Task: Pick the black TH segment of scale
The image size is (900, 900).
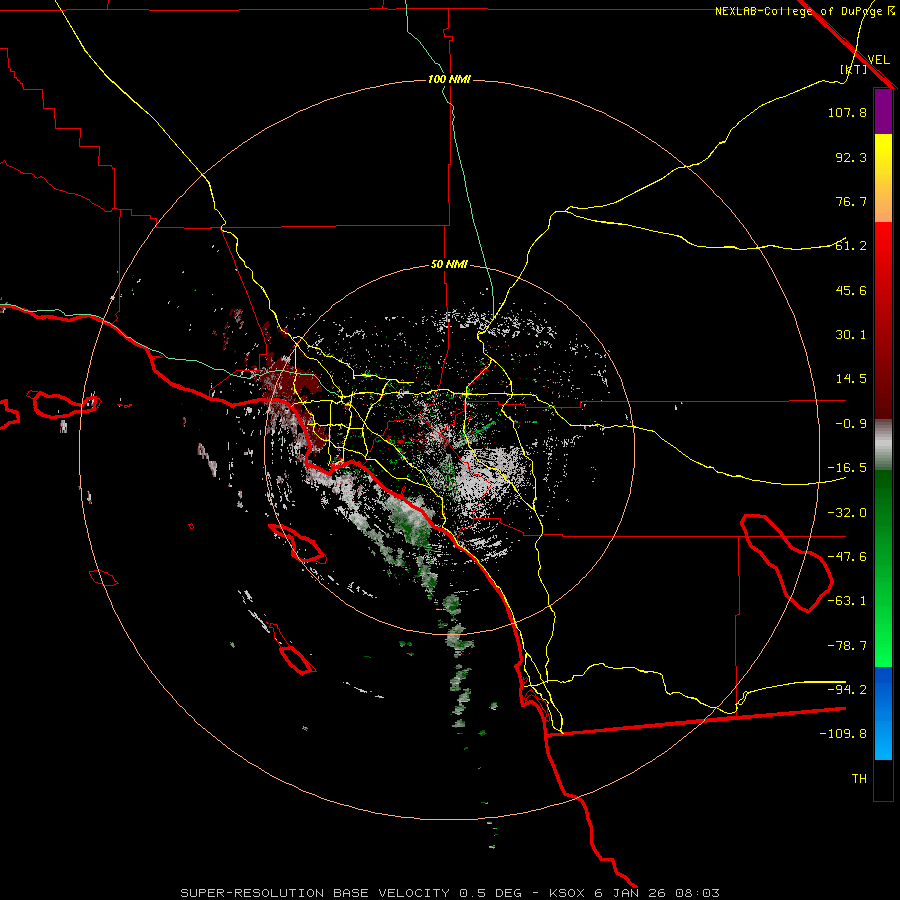Action: (883, 779)
